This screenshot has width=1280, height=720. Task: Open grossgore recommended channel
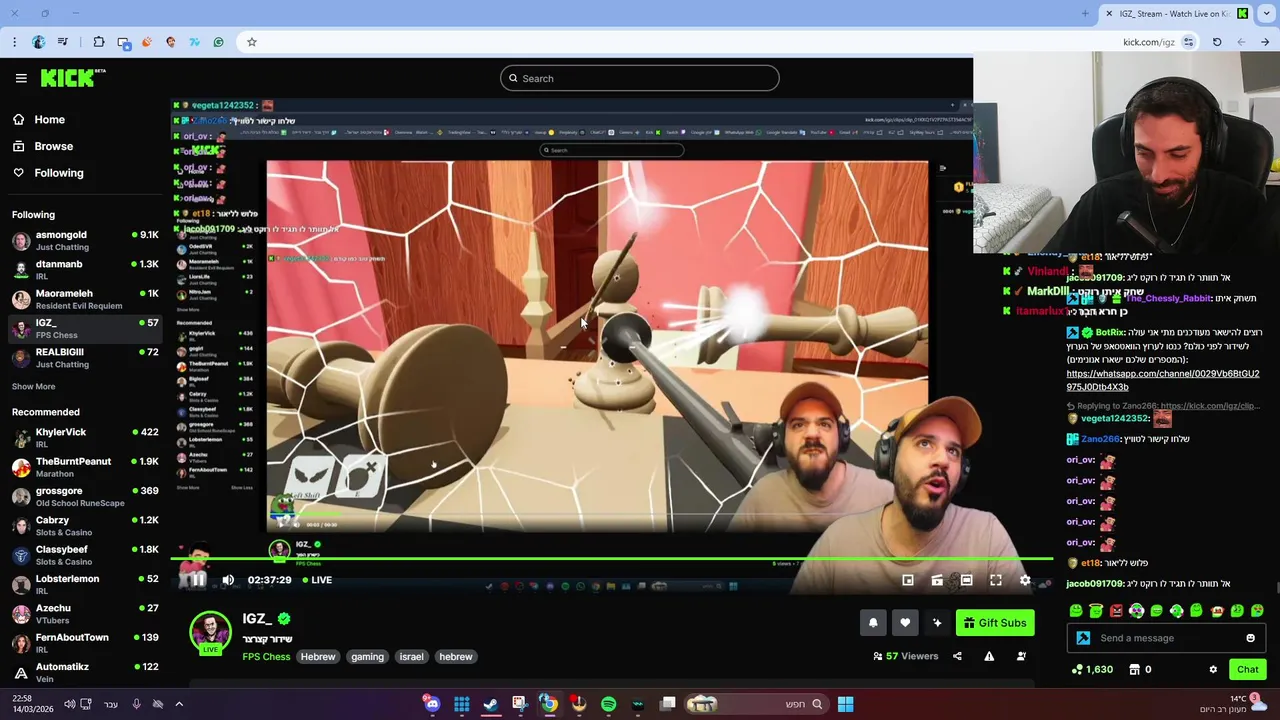coord(84,496)
